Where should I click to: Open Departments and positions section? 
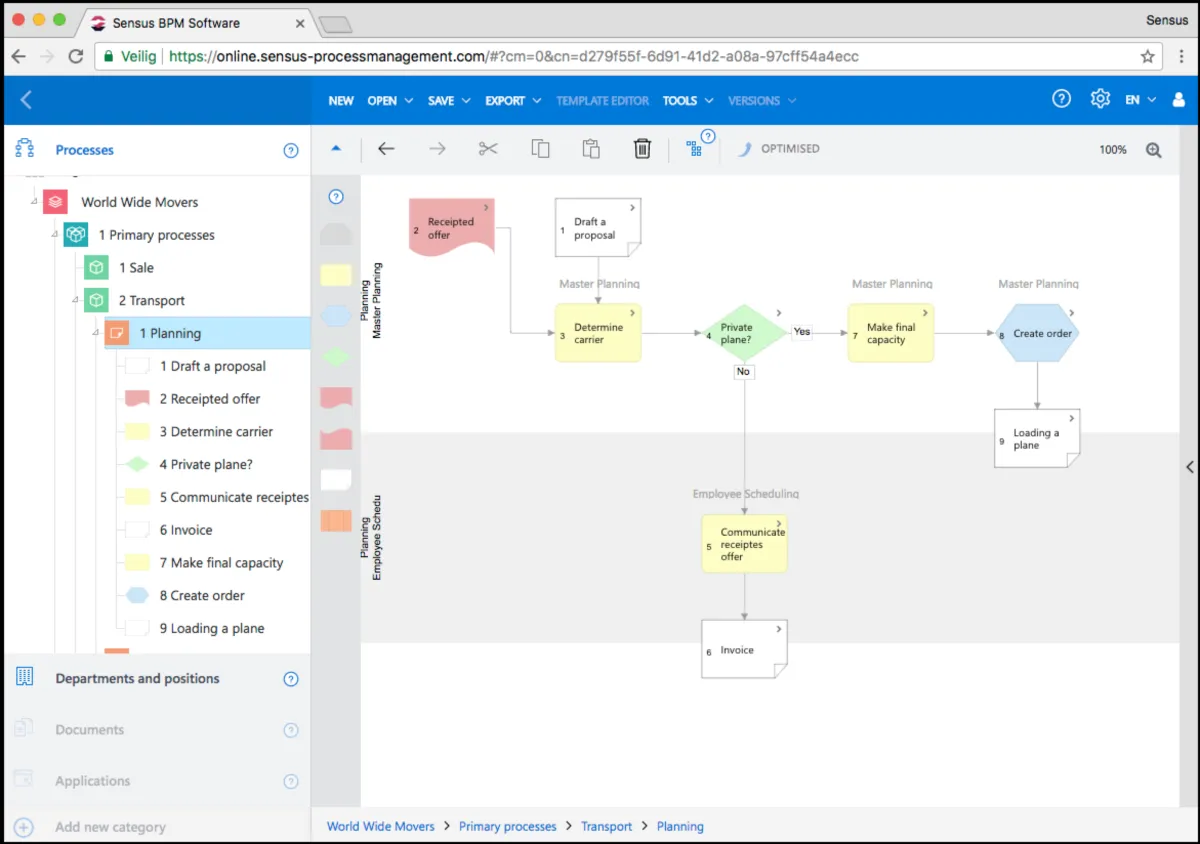click(137, 678)
